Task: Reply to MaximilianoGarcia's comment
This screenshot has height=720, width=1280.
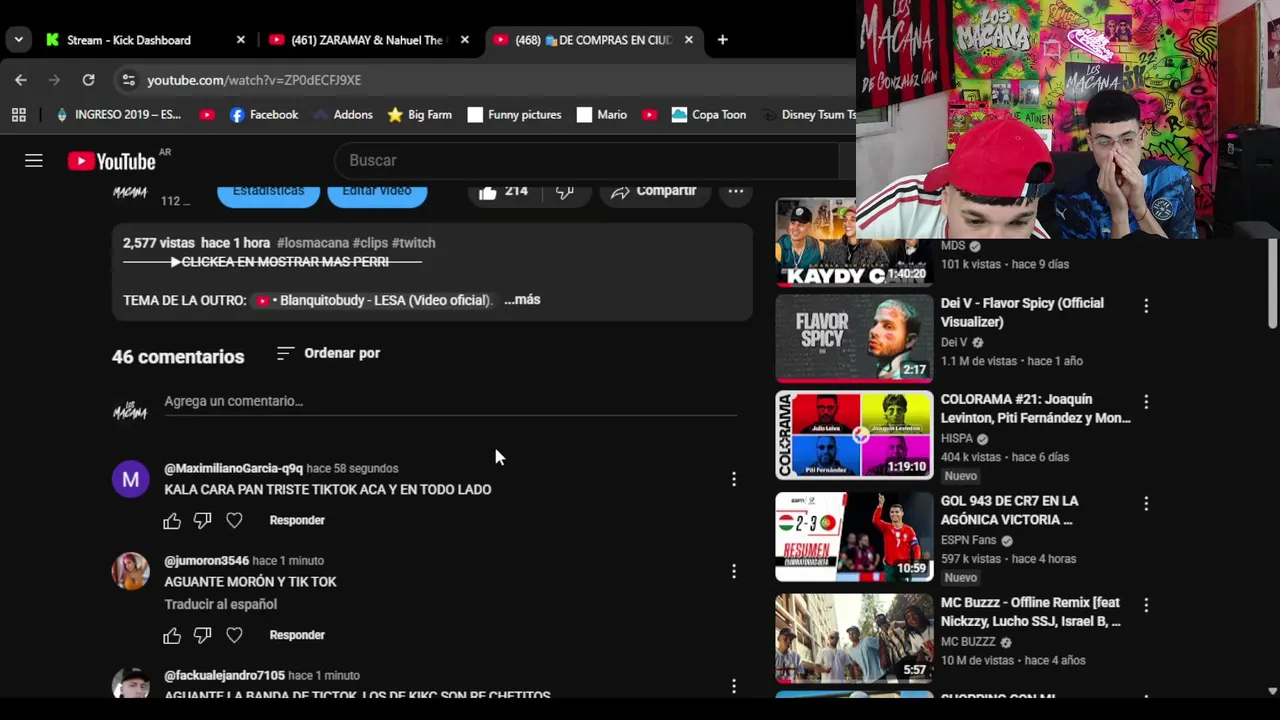Action: click(x=297, y=520)
